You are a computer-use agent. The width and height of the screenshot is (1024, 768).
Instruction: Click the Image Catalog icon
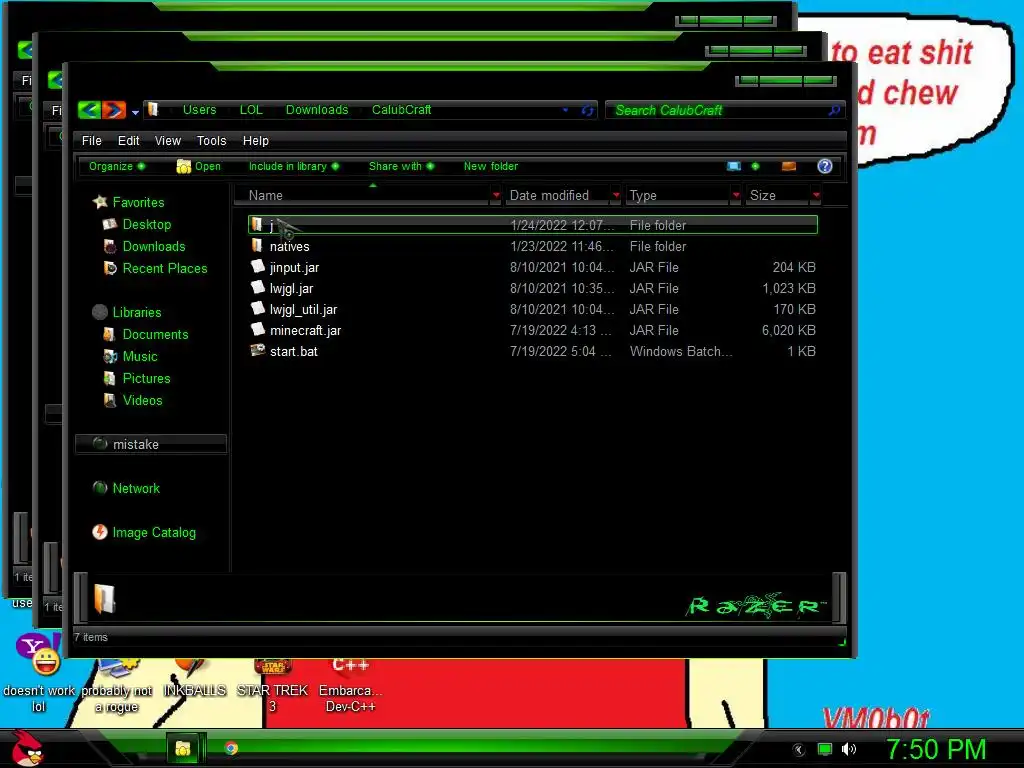coord(99,532)
